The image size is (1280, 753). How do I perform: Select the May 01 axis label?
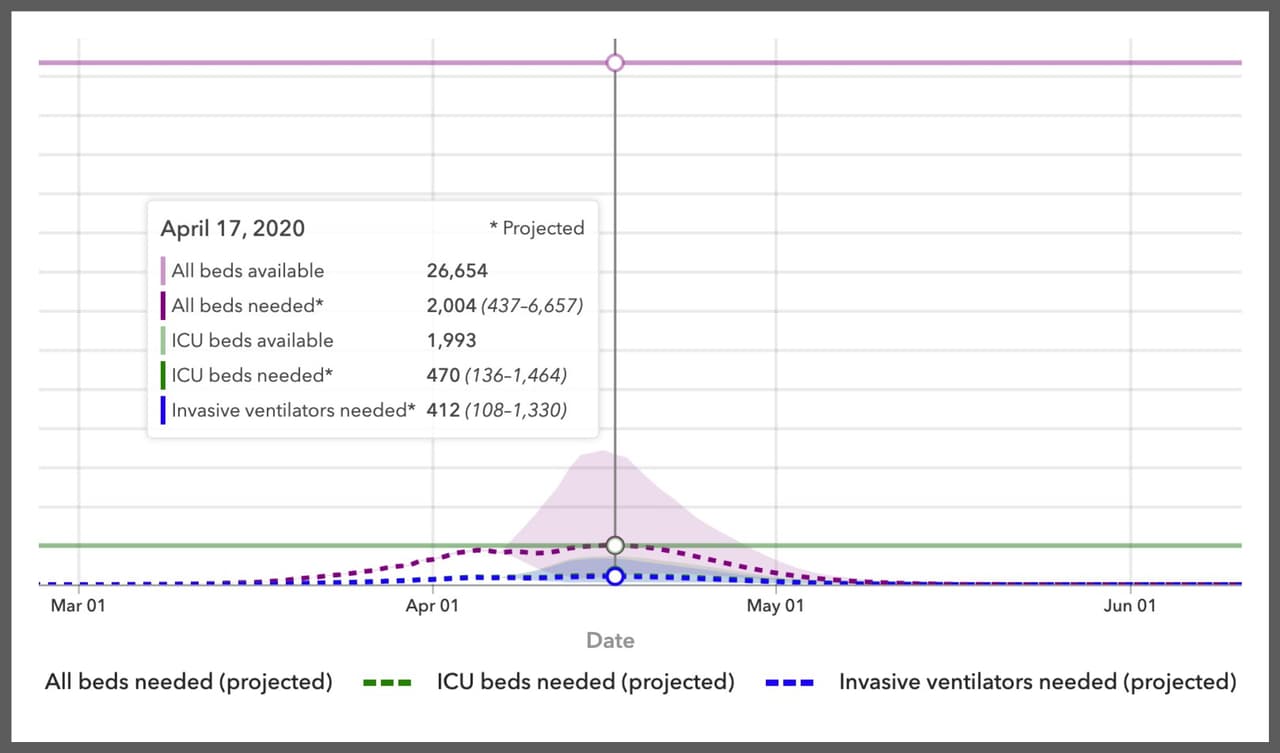click(x=776, y=606)
